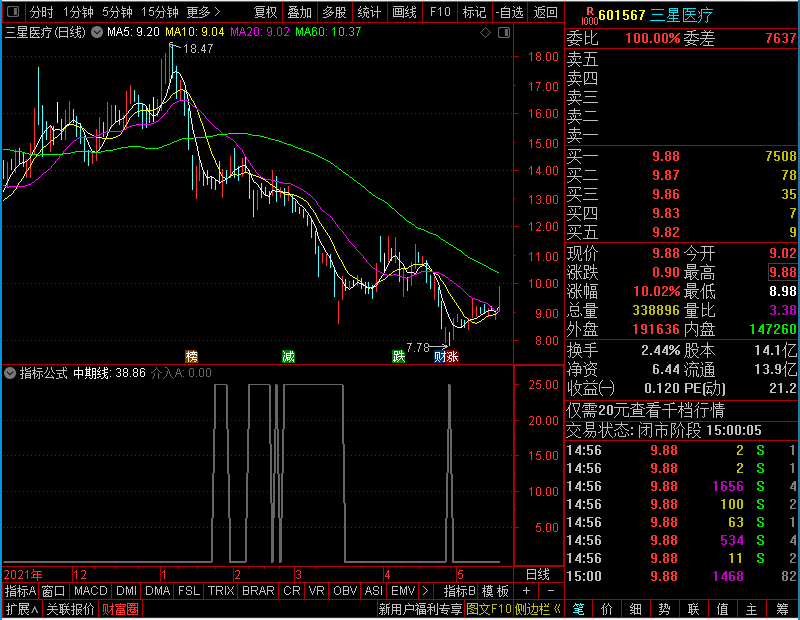
Task: Select the OBV indicator tab
Action: (345, 591)
